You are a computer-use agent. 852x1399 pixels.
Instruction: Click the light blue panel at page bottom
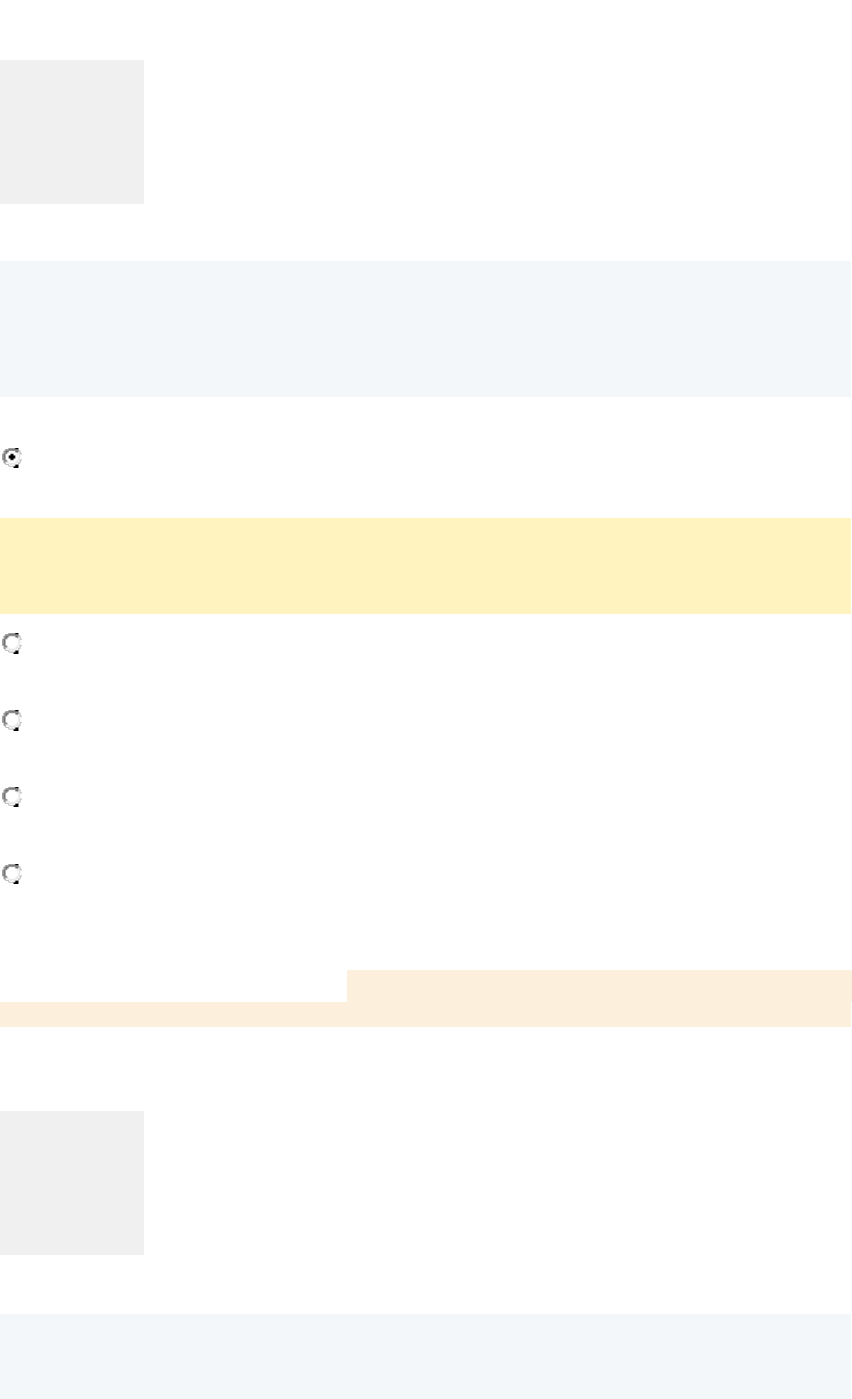425,1356
